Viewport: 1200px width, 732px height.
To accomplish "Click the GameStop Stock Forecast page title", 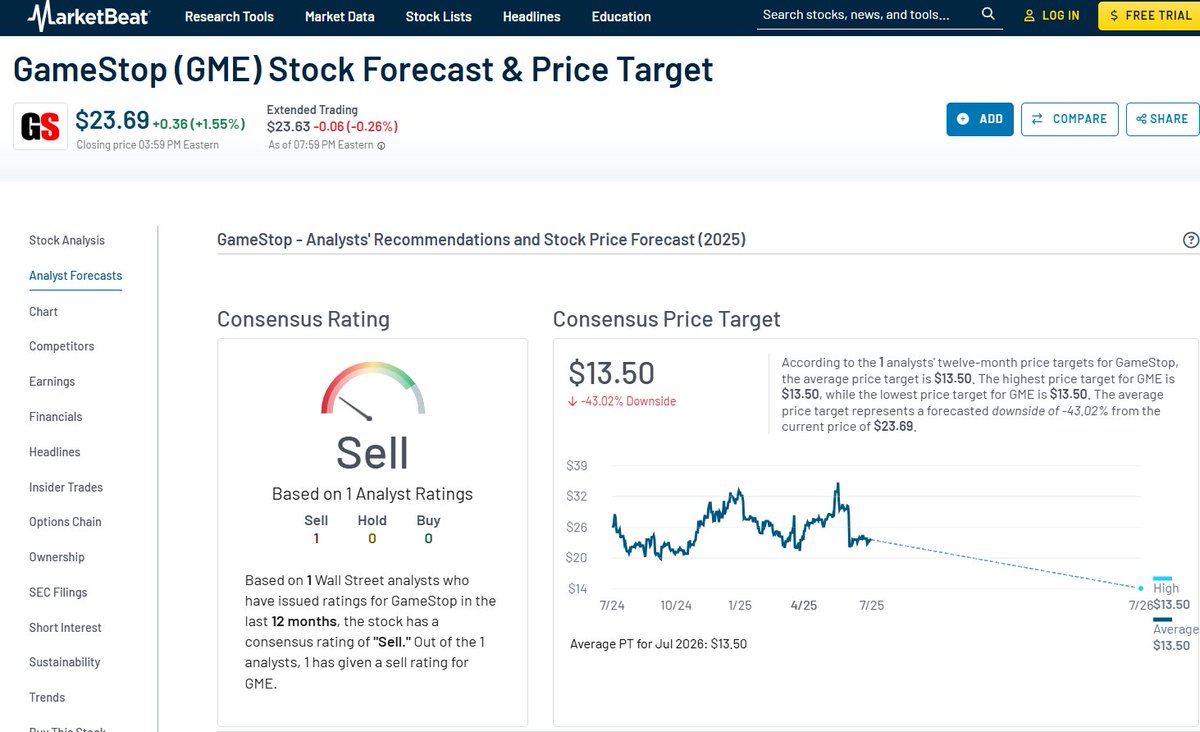I will (363, 69).
